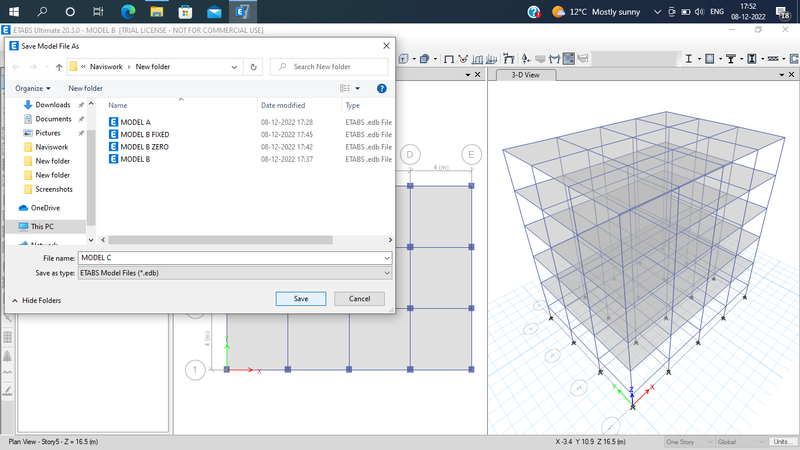Click the highlighted shell stress display icon

[x=568, y=59]
